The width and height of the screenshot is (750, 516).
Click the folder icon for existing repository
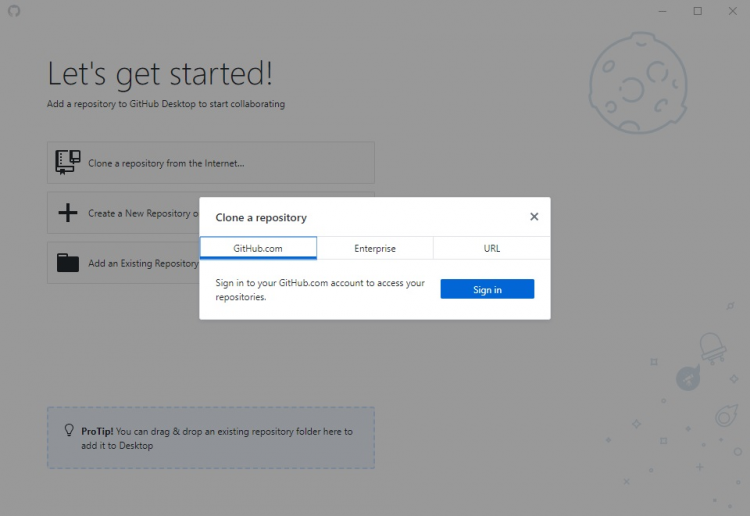click(x=68, y=263)
